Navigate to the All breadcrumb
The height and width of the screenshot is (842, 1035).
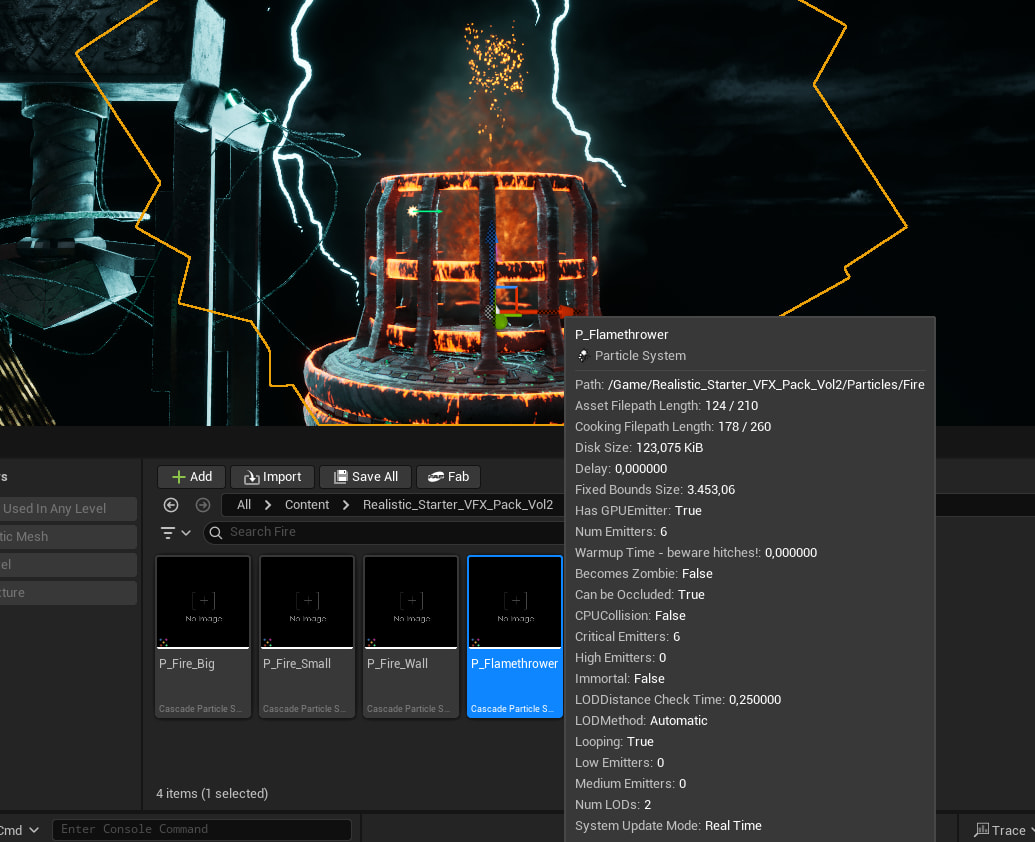click(244, 505)
